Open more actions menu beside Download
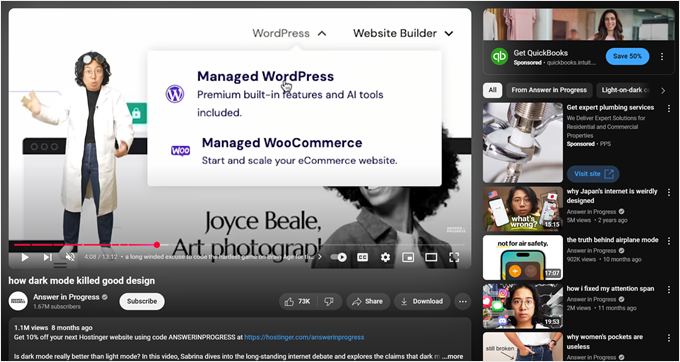Viewport: 680px width, 362px height. 463,301
